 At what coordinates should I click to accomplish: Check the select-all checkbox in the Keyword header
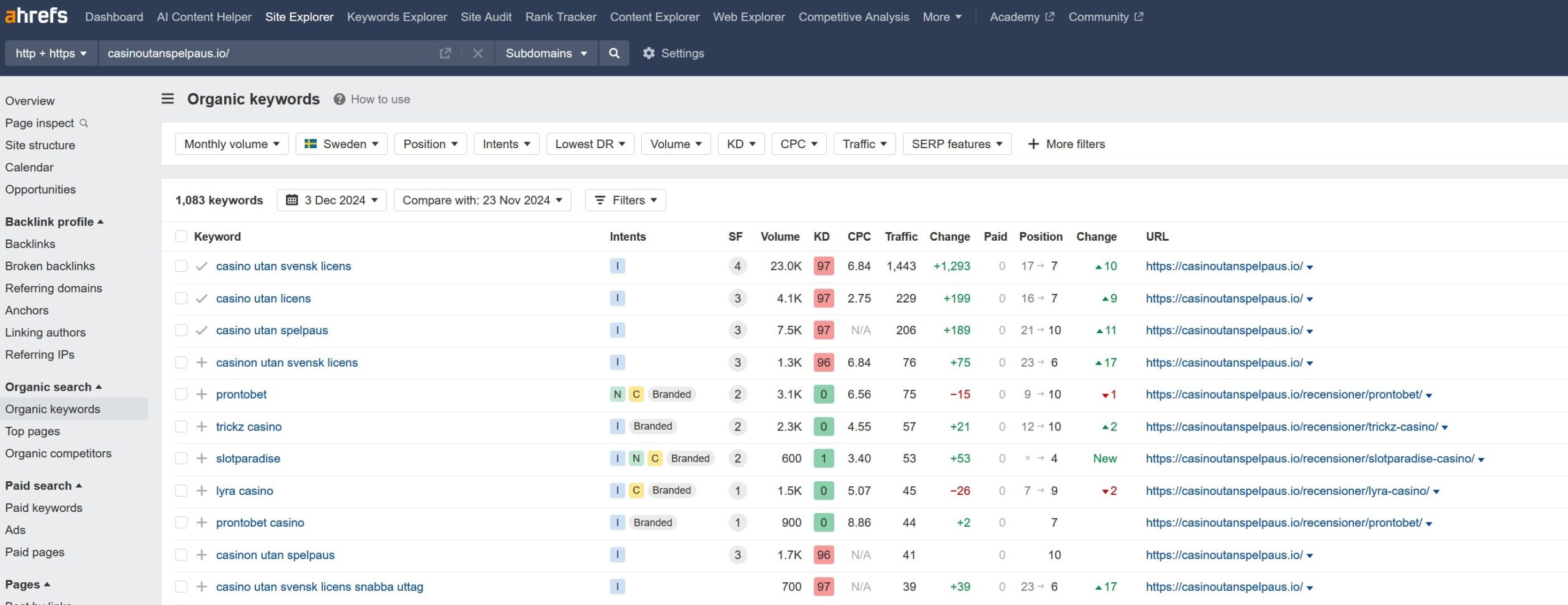point(181,236)
